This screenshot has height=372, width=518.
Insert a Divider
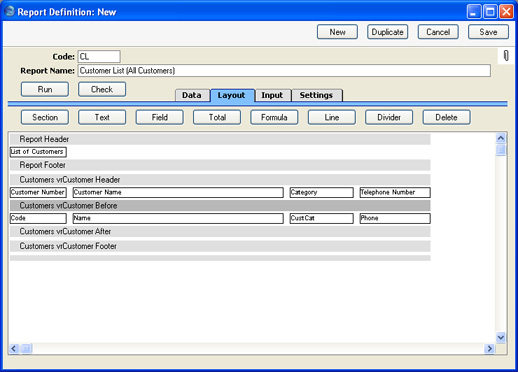pyautogui.click(x=389, y=117)
